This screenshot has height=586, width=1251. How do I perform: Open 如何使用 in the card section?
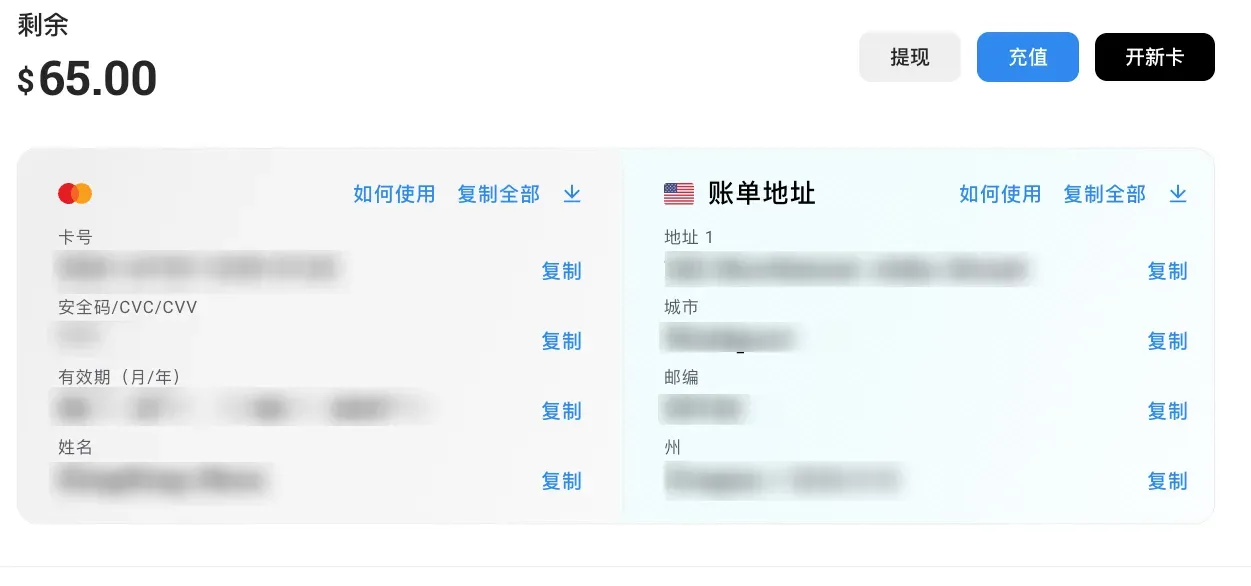(x=392, y=194)
